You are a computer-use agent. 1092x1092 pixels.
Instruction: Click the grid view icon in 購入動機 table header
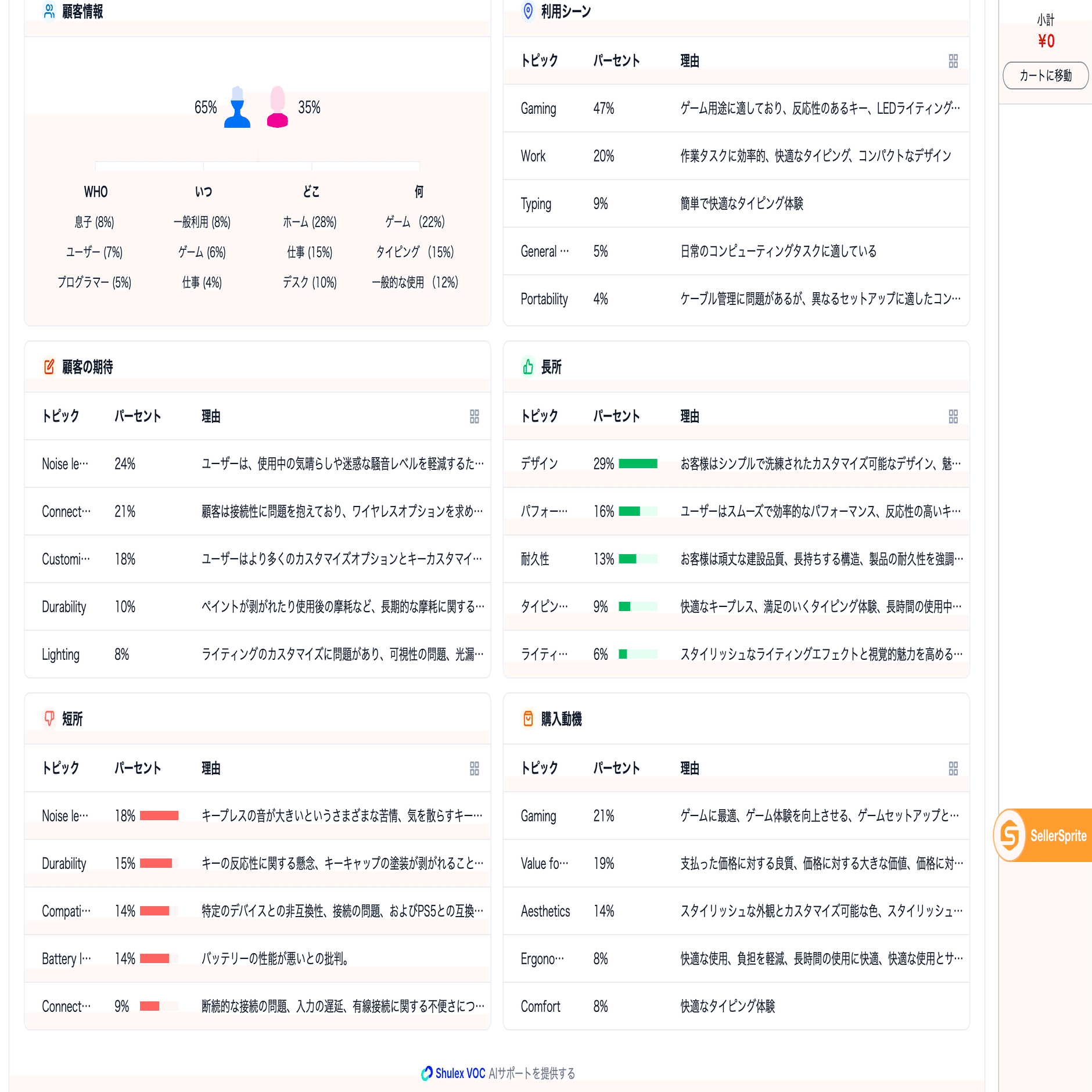(953, 768)
